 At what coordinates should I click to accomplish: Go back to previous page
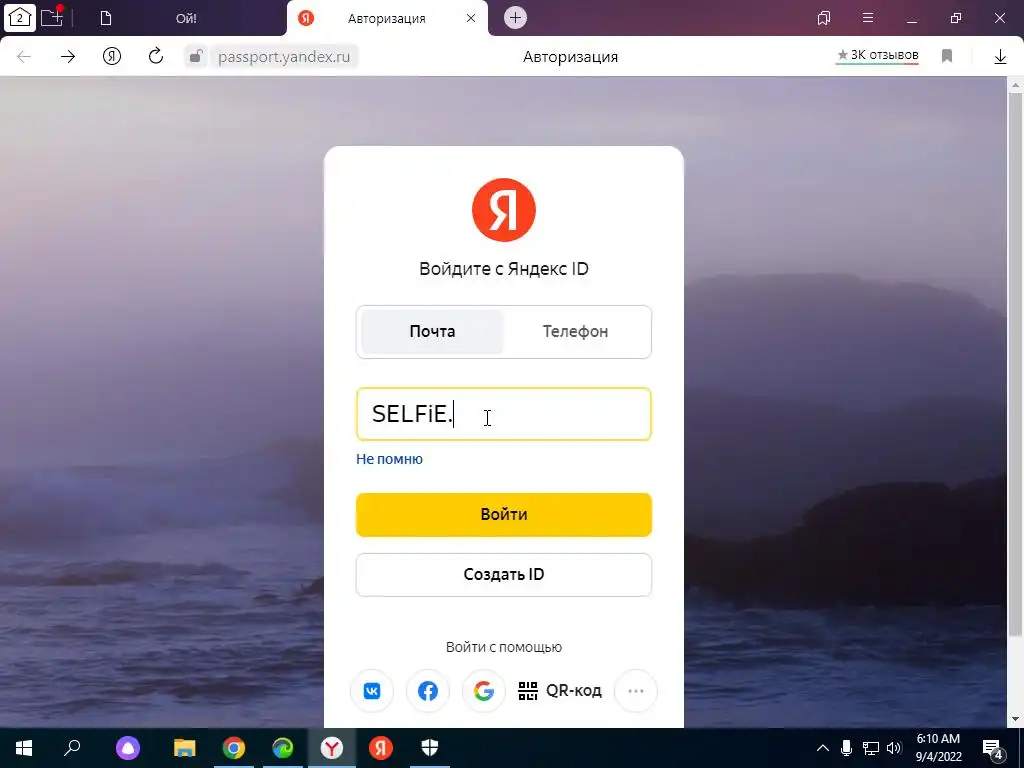(24, 57)
